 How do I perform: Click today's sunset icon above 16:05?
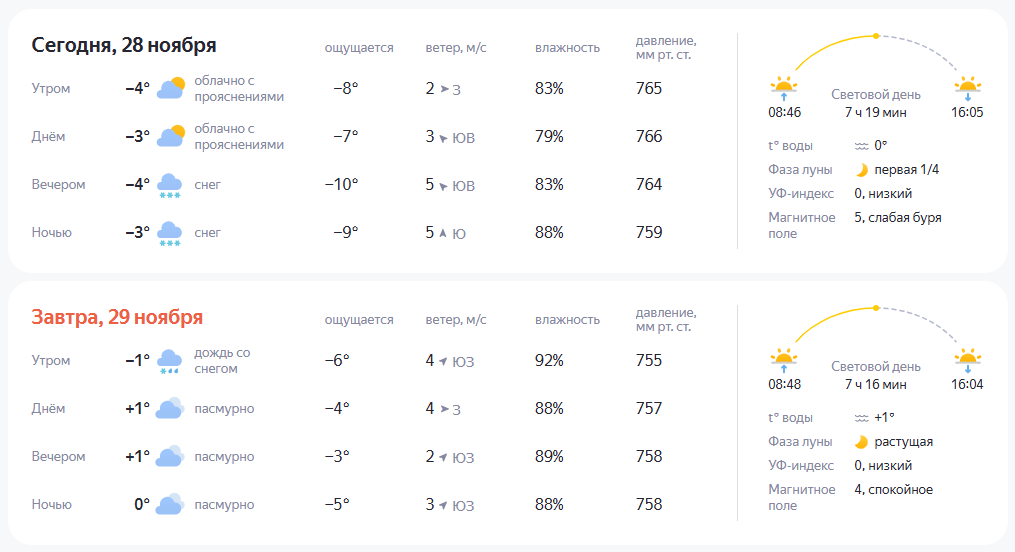pos(967,88)
